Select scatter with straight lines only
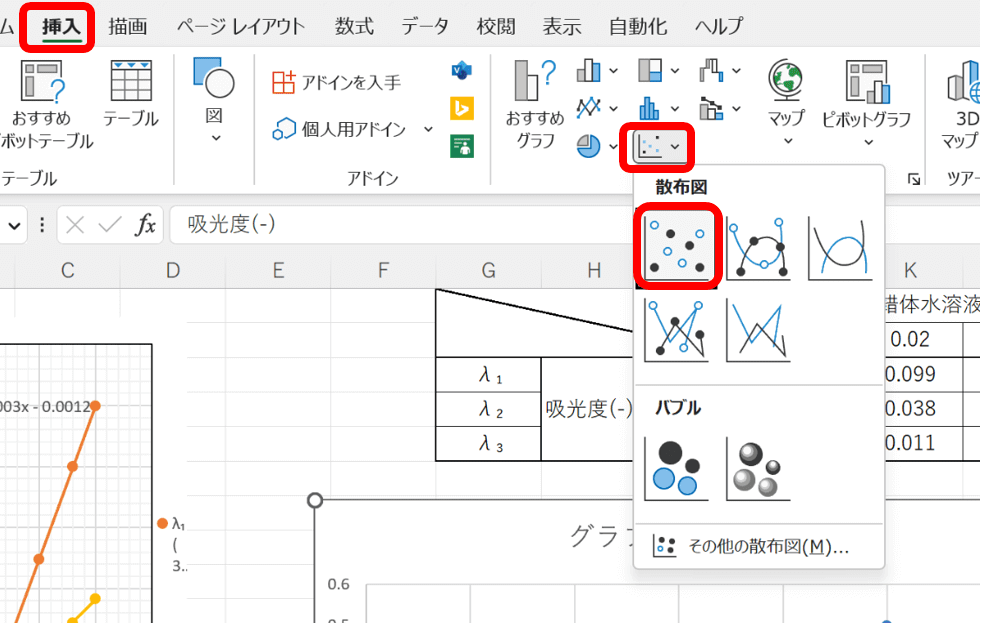The width and height of the screenshot is (983, 623). pos(759,330)
